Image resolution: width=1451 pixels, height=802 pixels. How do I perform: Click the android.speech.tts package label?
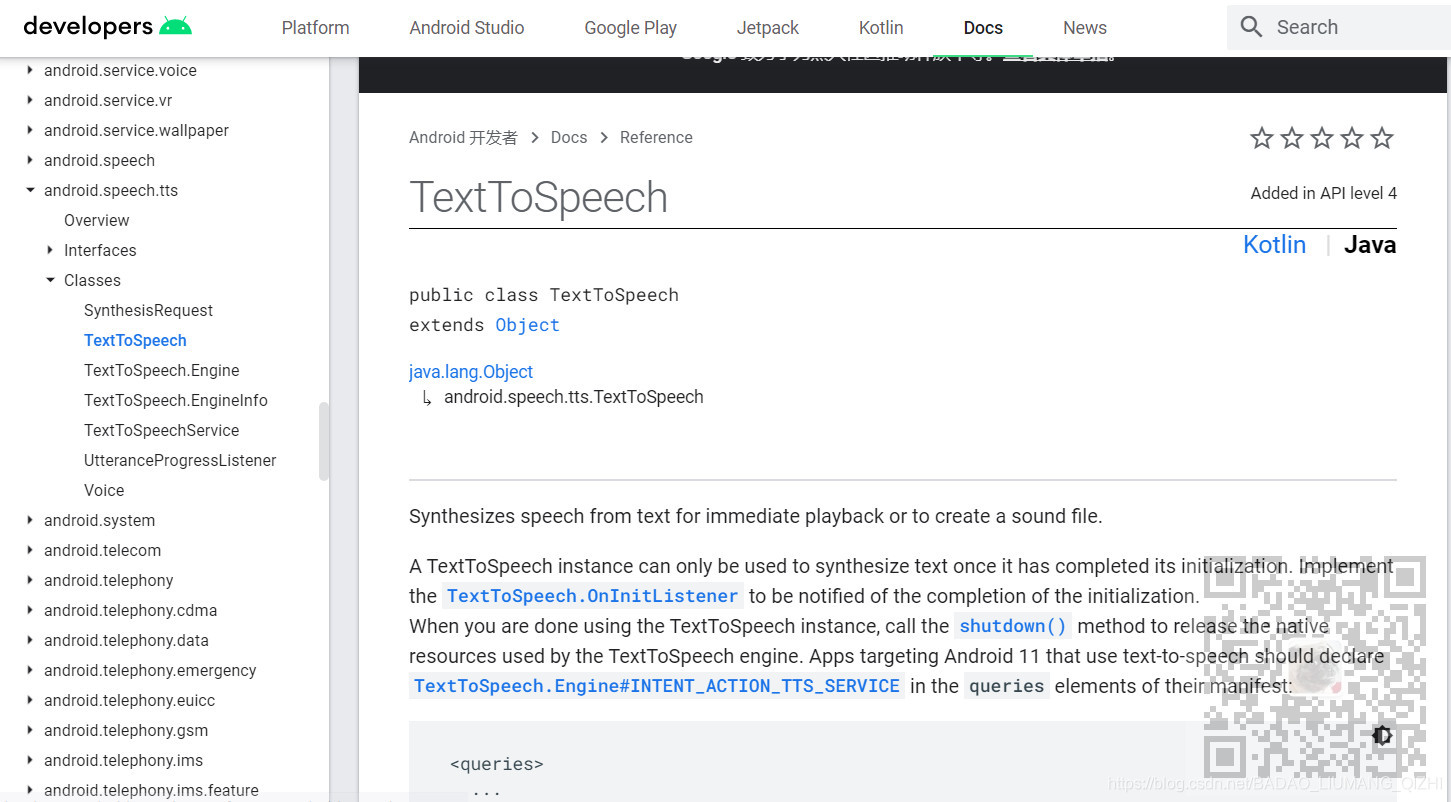[x=111, y=190]
